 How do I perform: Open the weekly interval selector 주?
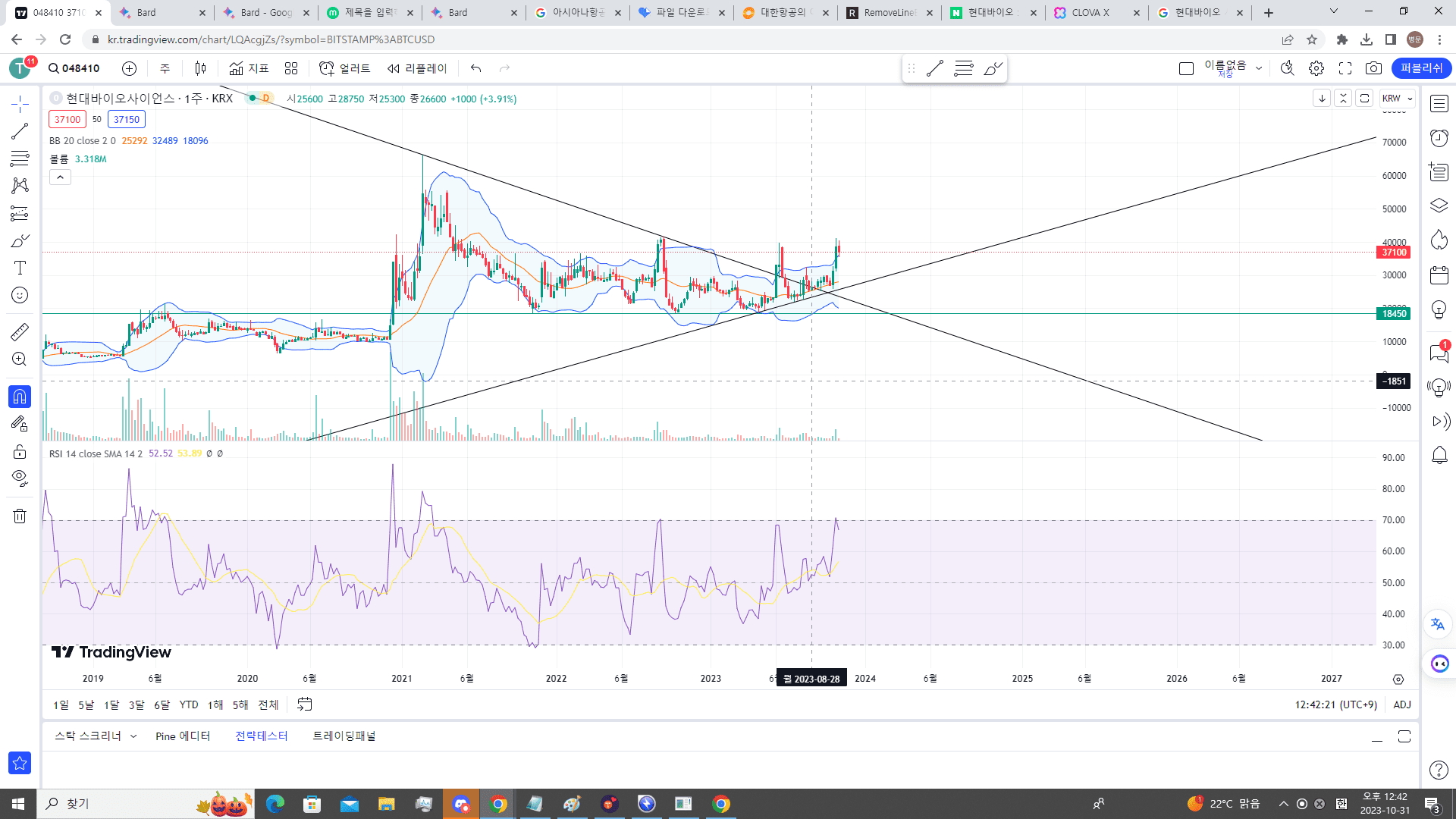tap(165, 68)
